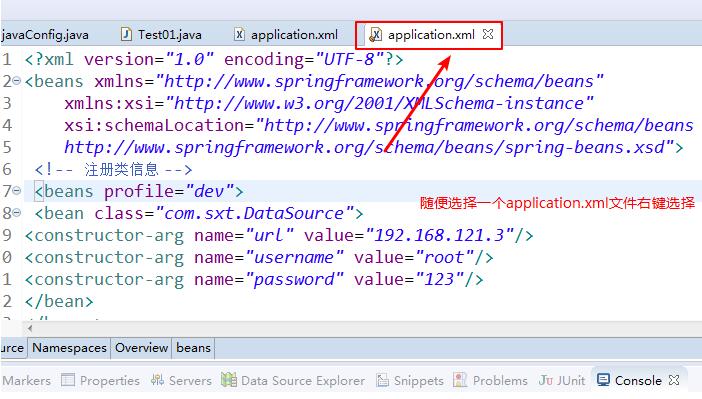Open the JUnit view tab
This screenshot has width=702, height=399.
coord(562,380)
